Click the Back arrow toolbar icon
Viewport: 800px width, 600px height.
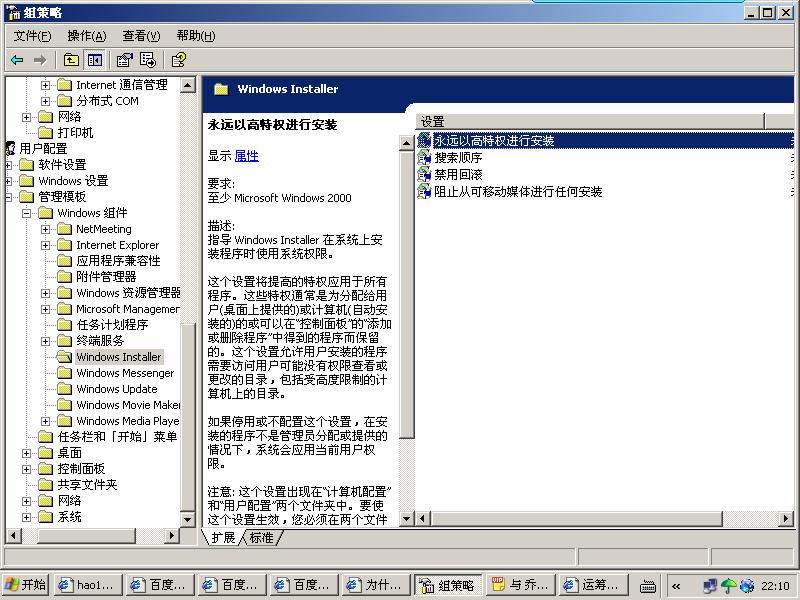point(17,60)
